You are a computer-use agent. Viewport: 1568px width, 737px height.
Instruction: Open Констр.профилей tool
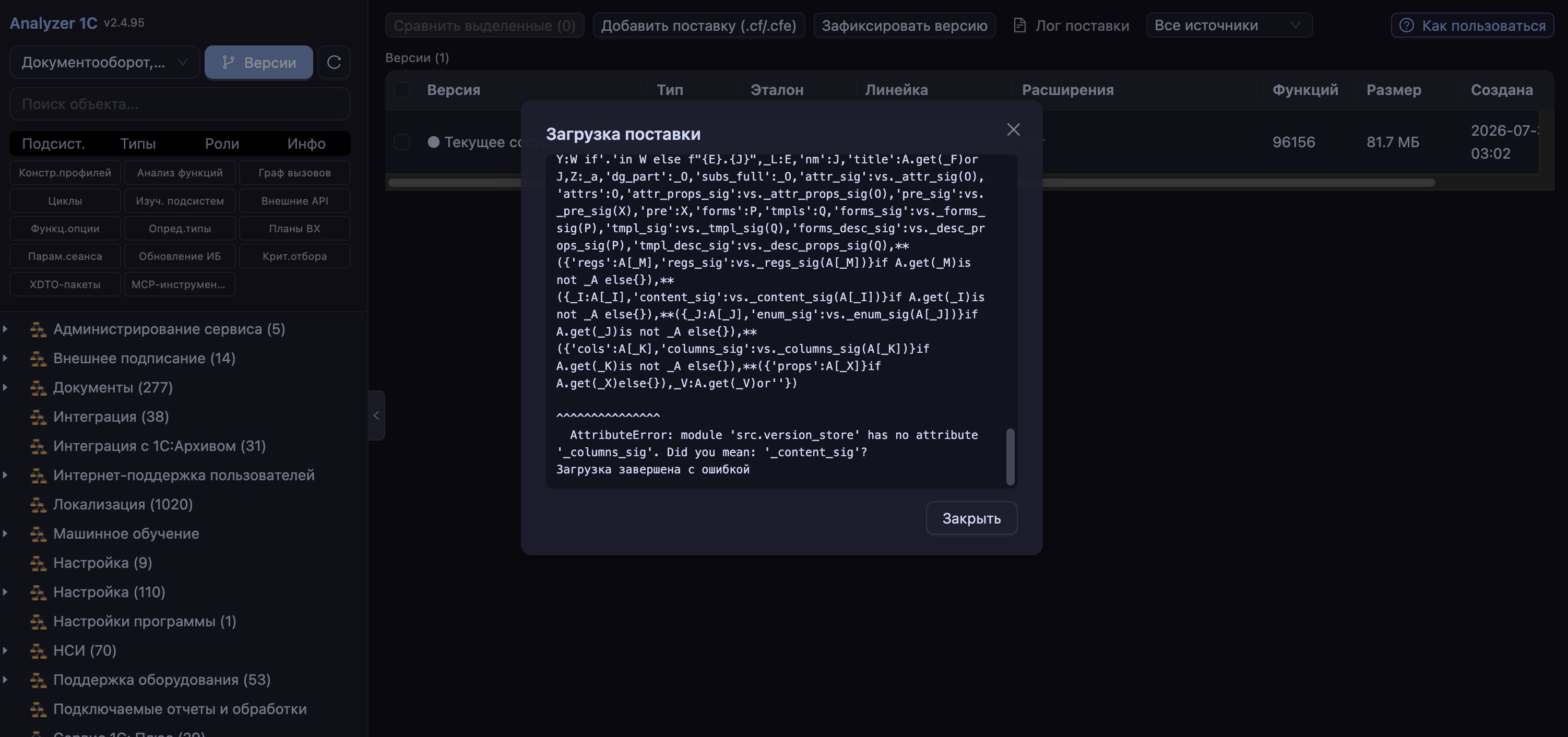(x=65, y=173)
